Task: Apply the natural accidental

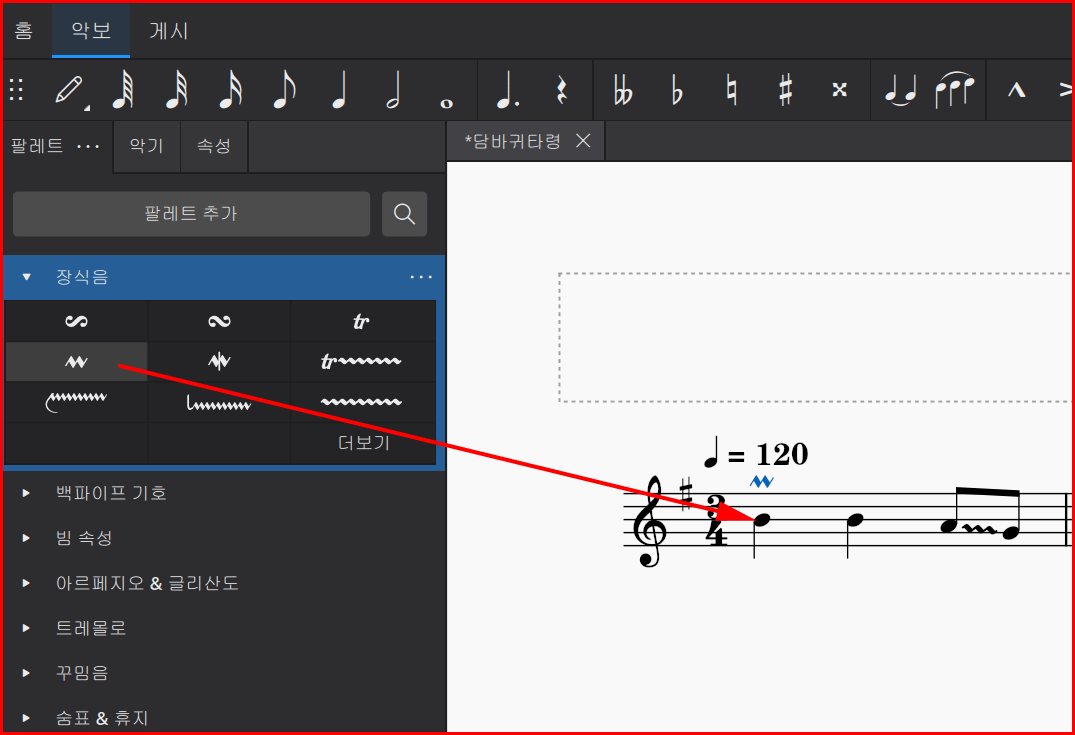Action: click(732, 90)
